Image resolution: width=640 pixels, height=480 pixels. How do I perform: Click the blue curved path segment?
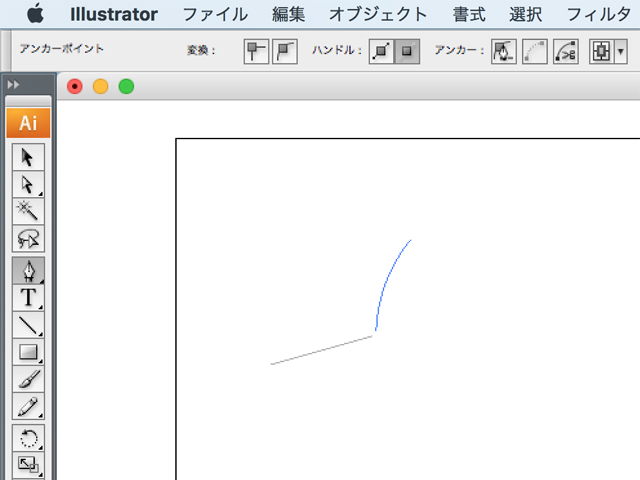click(x=384, y=284)
